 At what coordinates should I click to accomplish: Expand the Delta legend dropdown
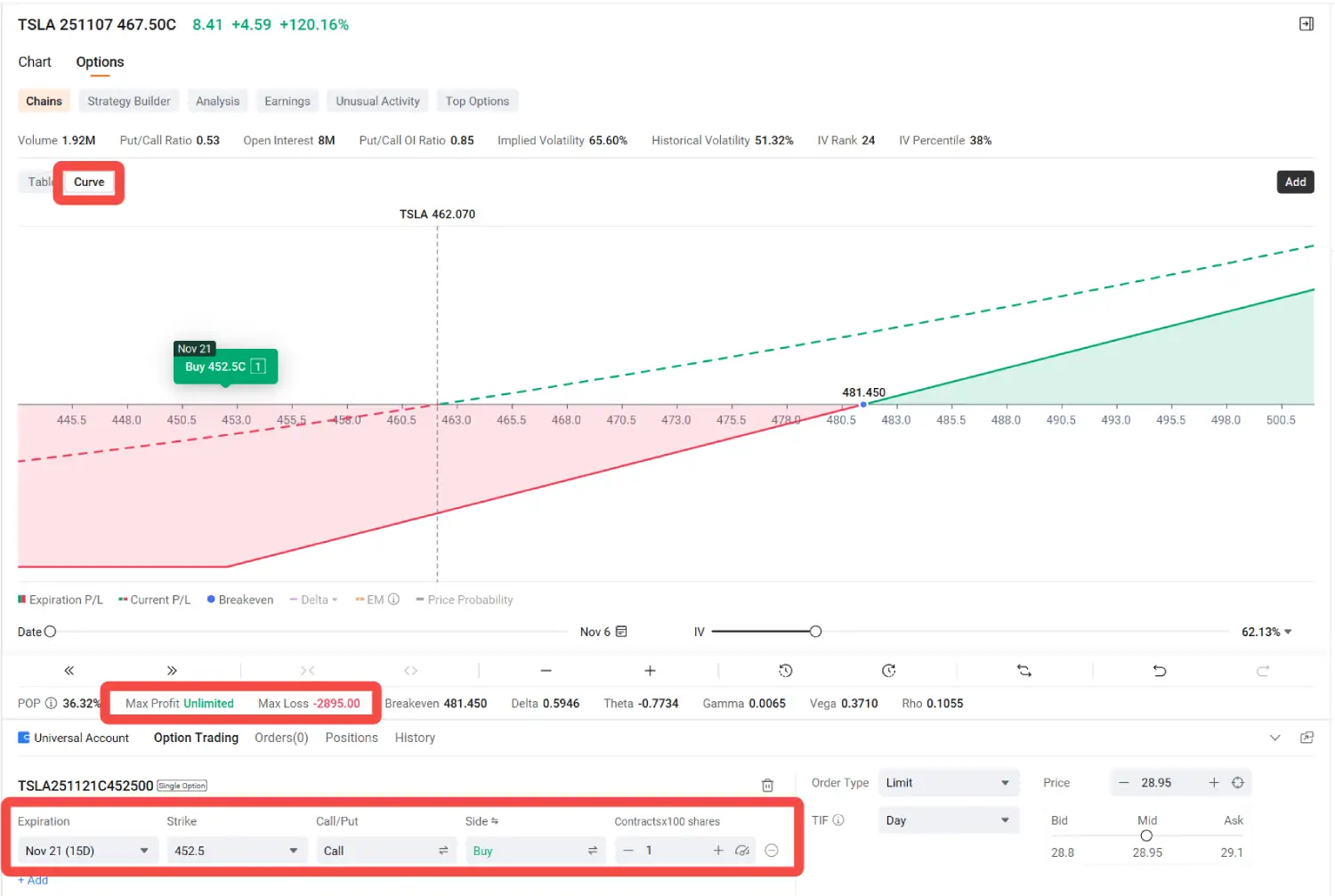point(313,600)
